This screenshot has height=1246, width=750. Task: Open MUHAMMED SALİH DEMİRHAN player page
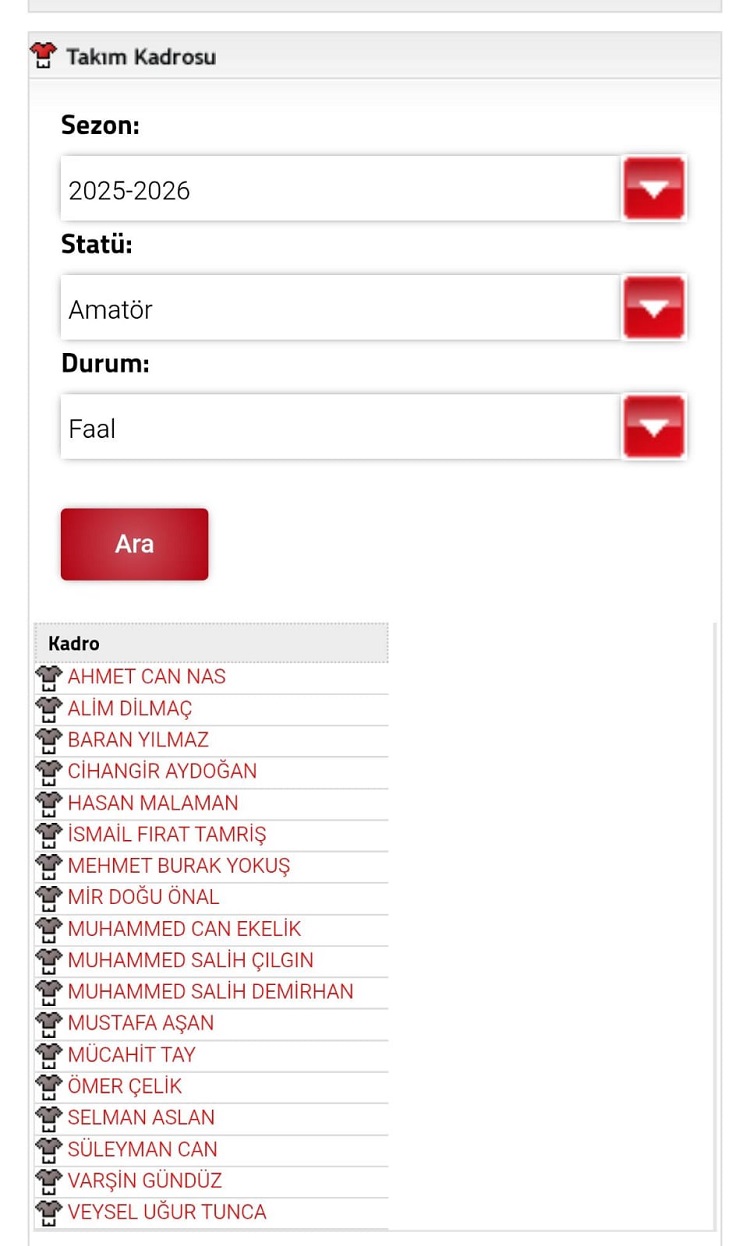coord(210,992)
